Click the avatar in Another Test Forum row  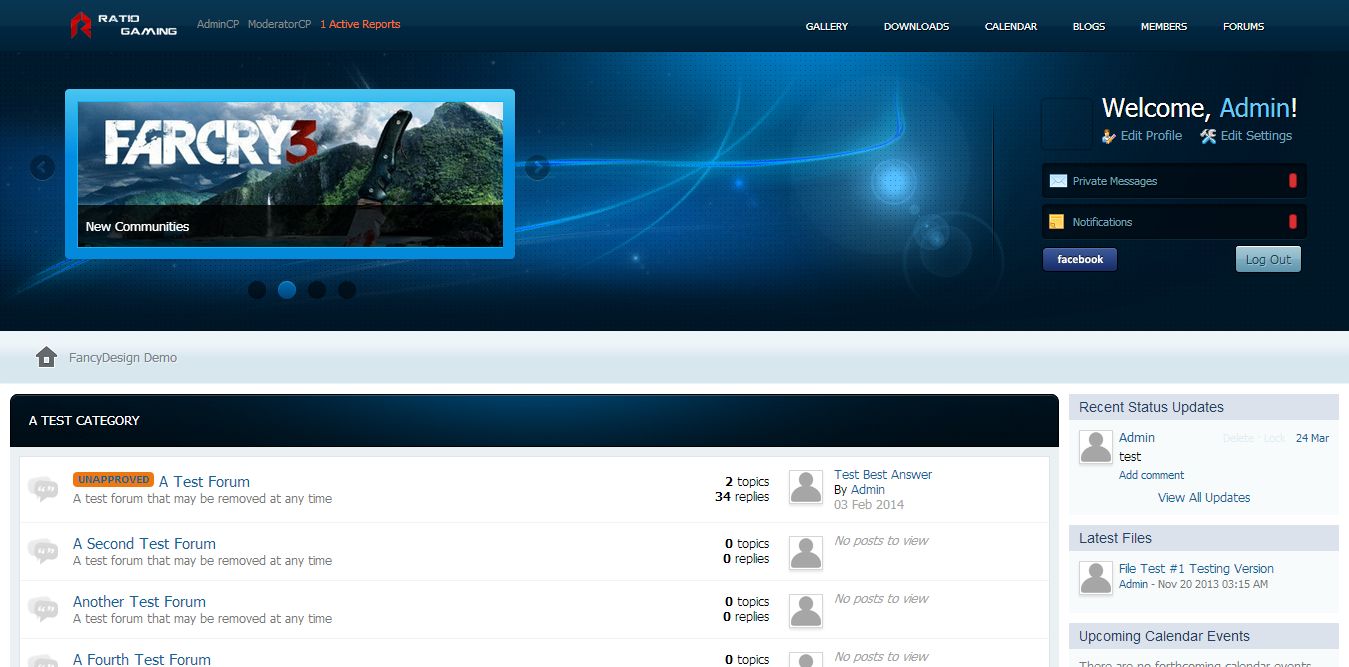806,611
